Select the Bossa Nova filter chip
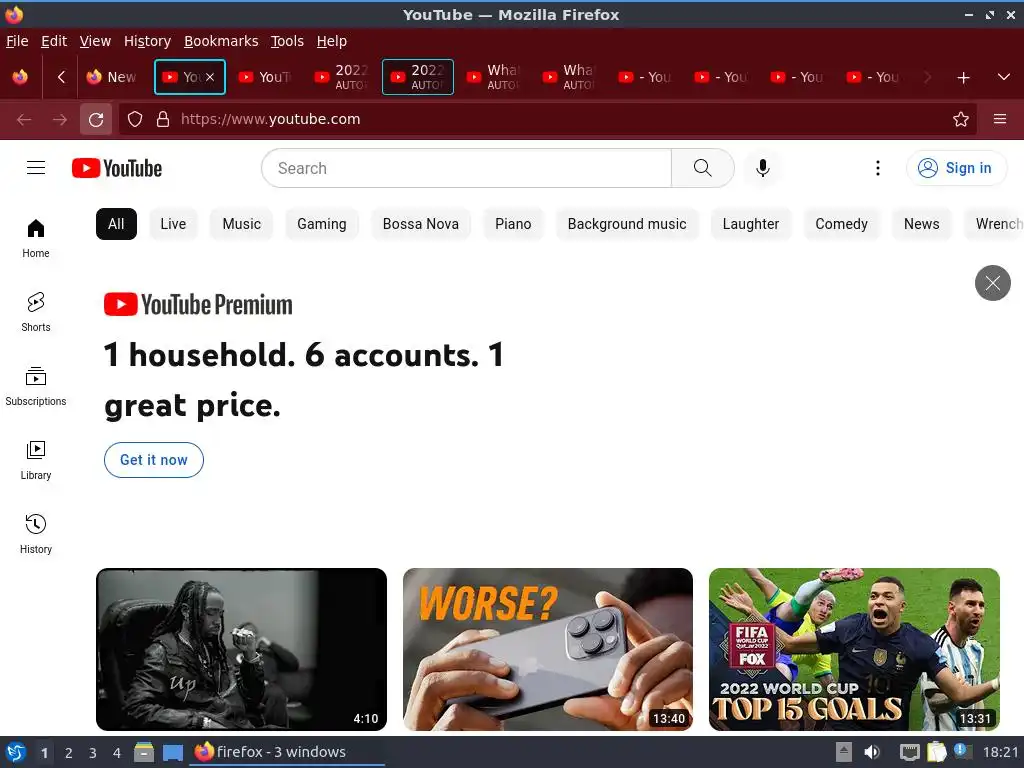The width and height of the screenshot is (1024, 768). pos(421,224)
